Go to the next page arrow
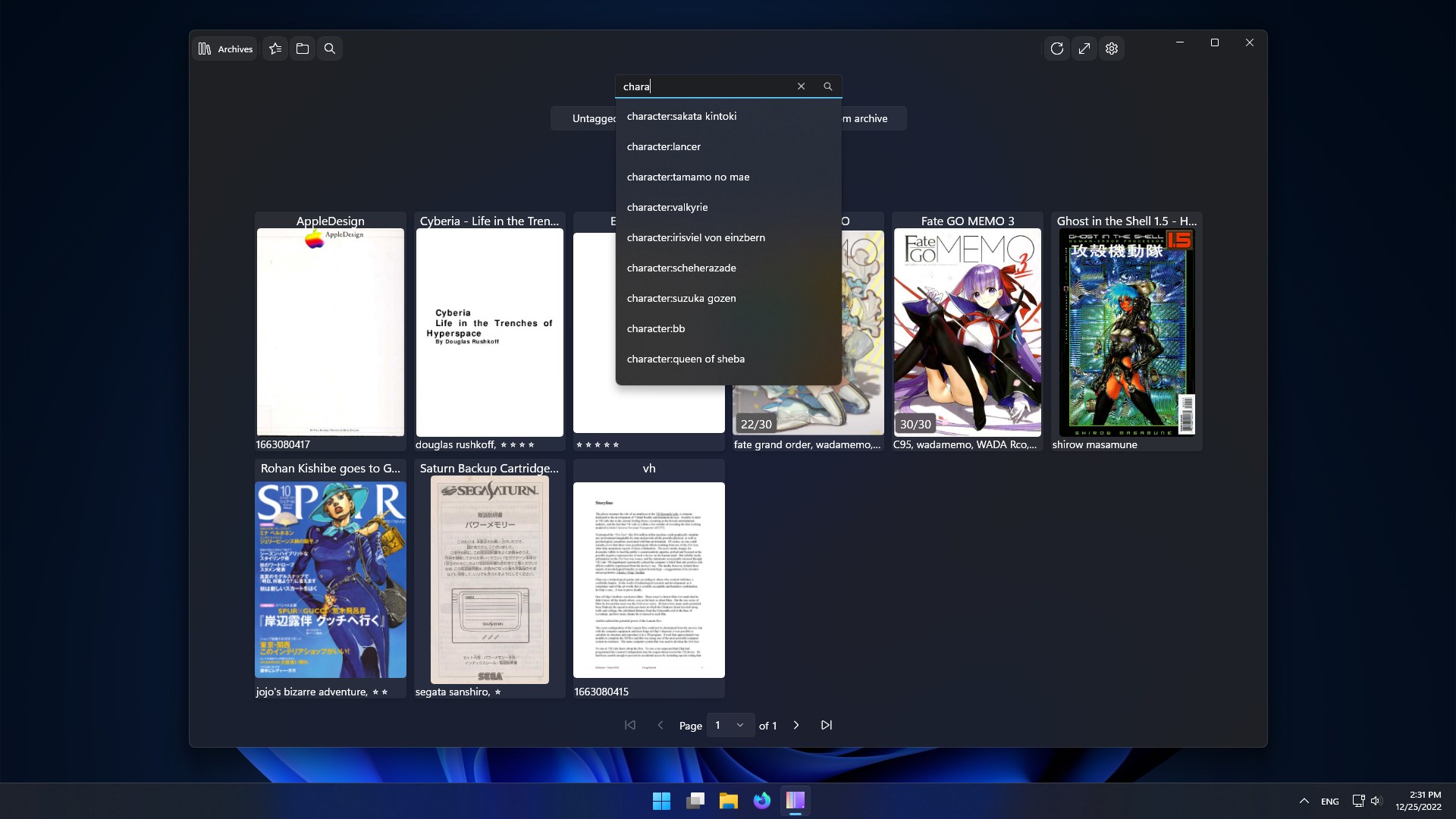 796,725
